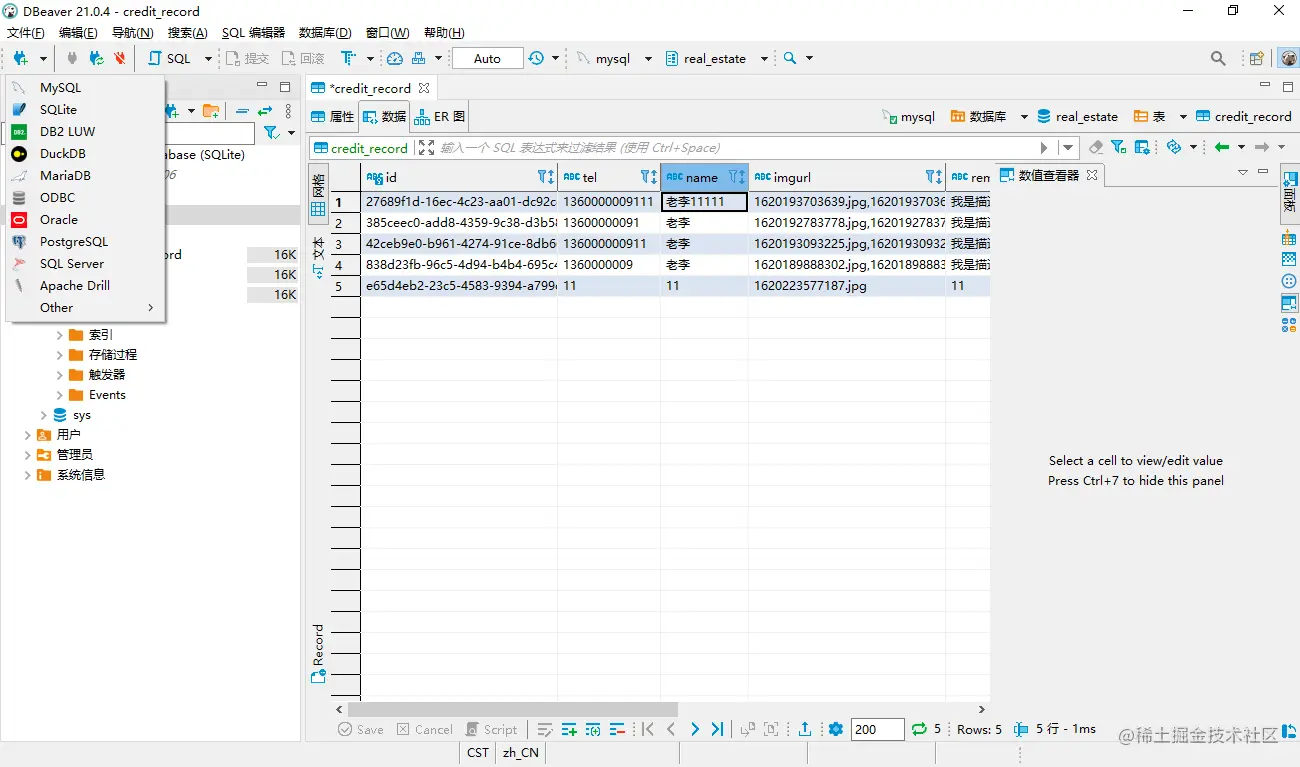Commit the current transaction

(x=247, y=57)
